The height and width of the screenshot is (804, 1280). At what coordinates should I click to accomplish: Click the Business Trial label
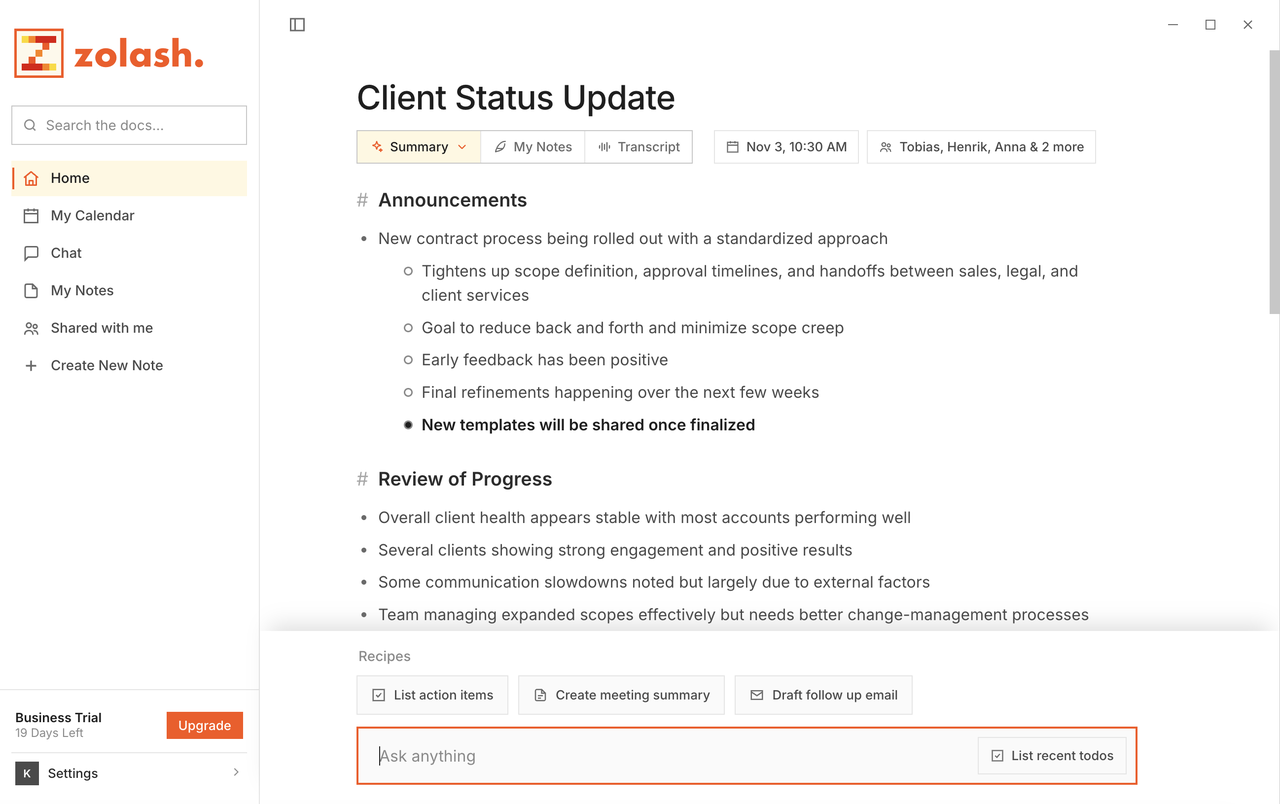point(58,718)
